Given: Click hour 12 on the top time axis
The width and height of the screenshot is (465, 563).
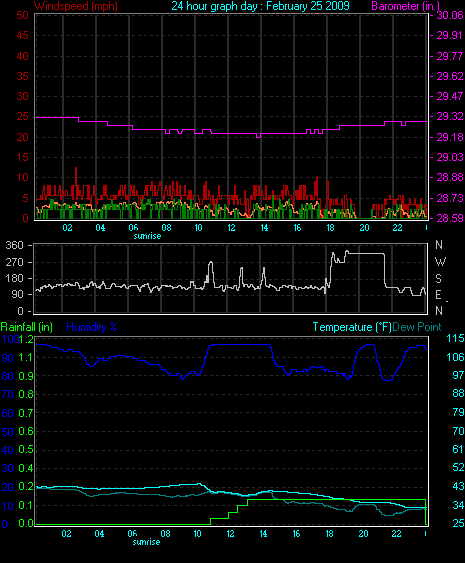Looking at the screenshot, I should click(x=231, y=228).
